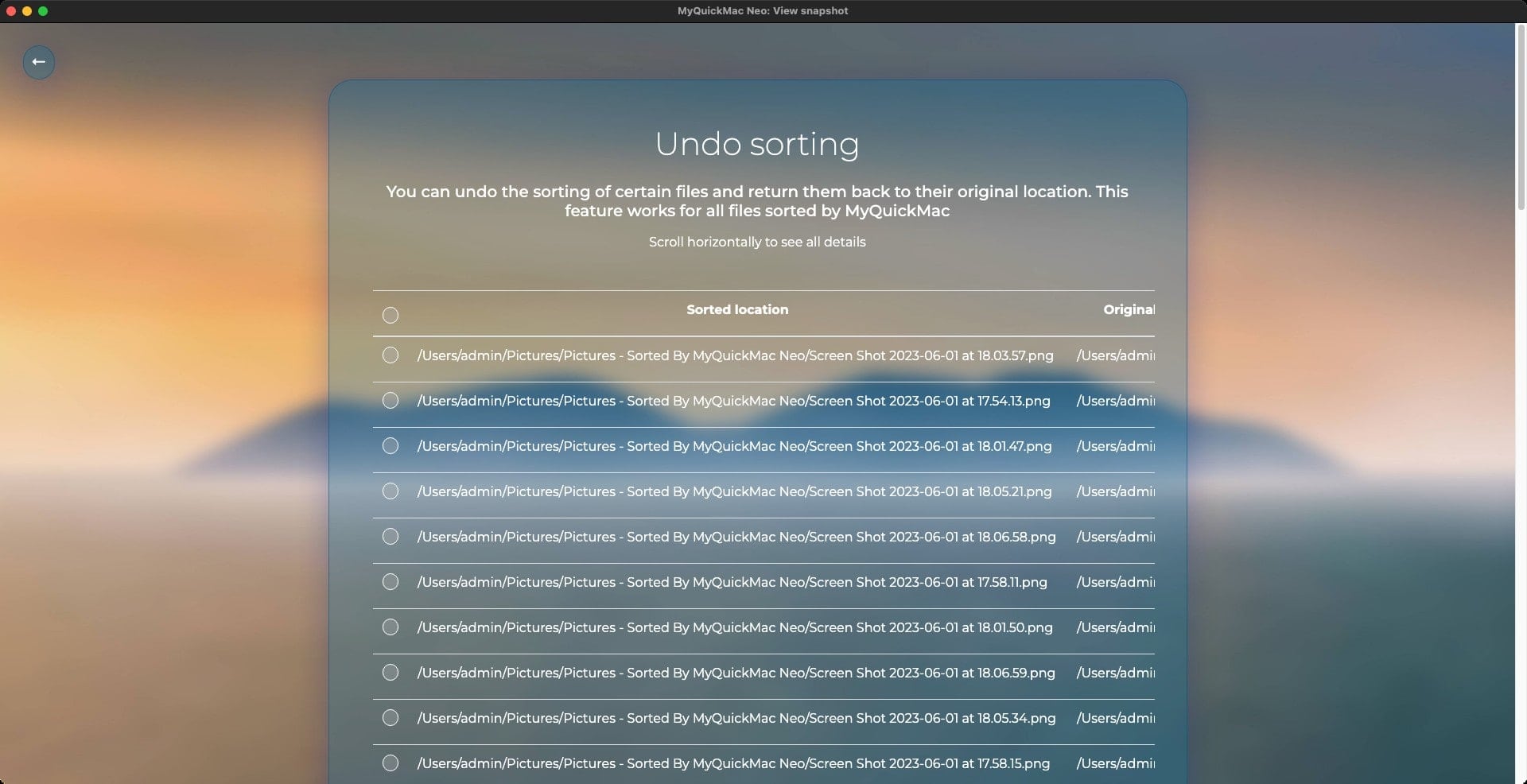1527x784 pixels.
Task: Tick the checkbox for Screen Shot 17.58.15.png
Action: click(390, 763)
